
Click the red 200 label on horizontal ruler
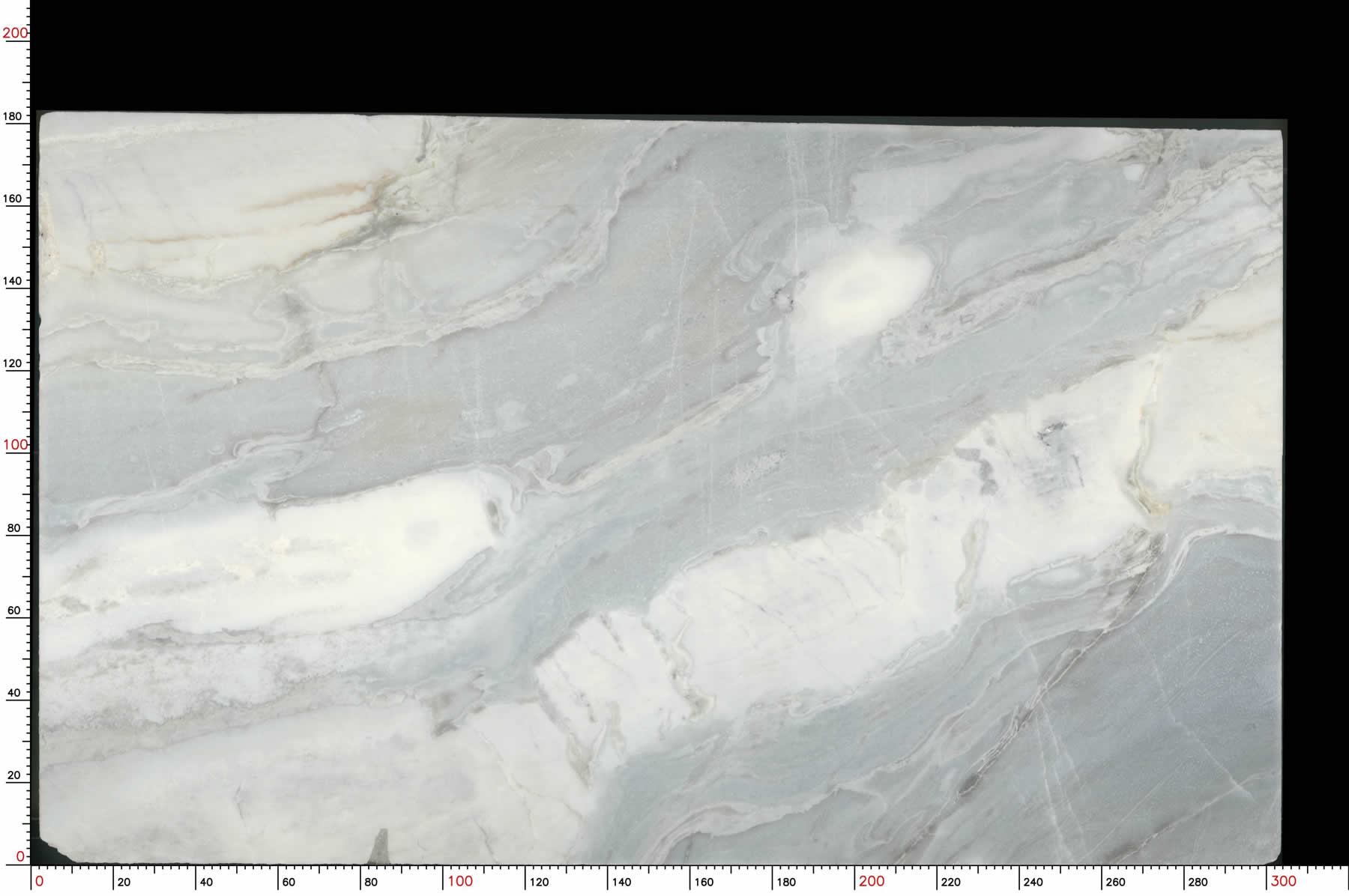pos(872,881)
